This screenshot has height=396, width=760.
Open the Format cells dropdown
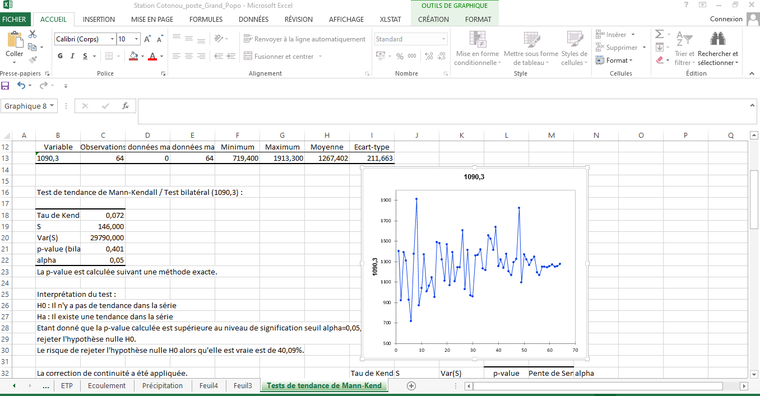614,60
